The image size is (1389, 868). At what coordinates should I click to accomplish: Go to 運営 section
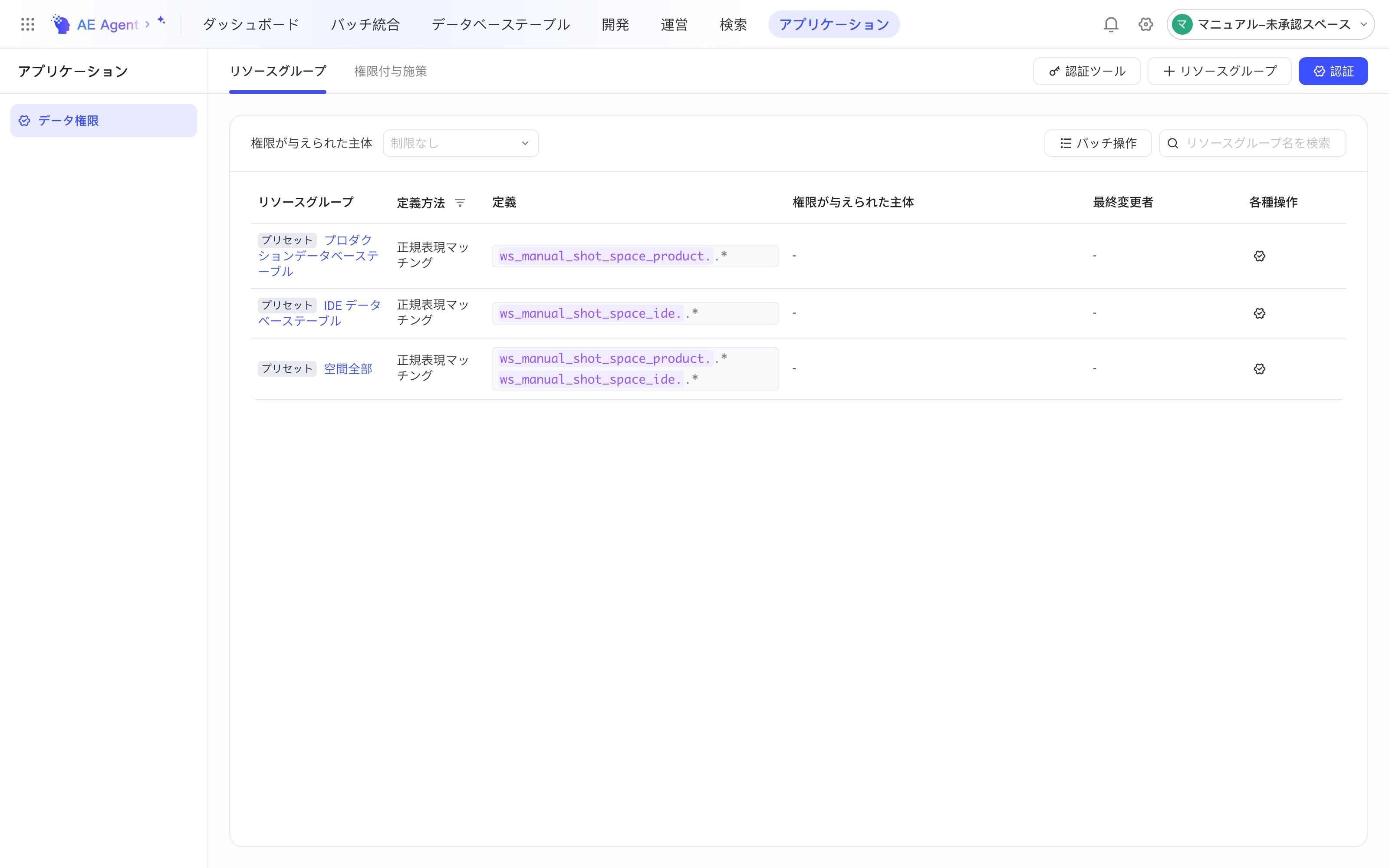(674, 25)
